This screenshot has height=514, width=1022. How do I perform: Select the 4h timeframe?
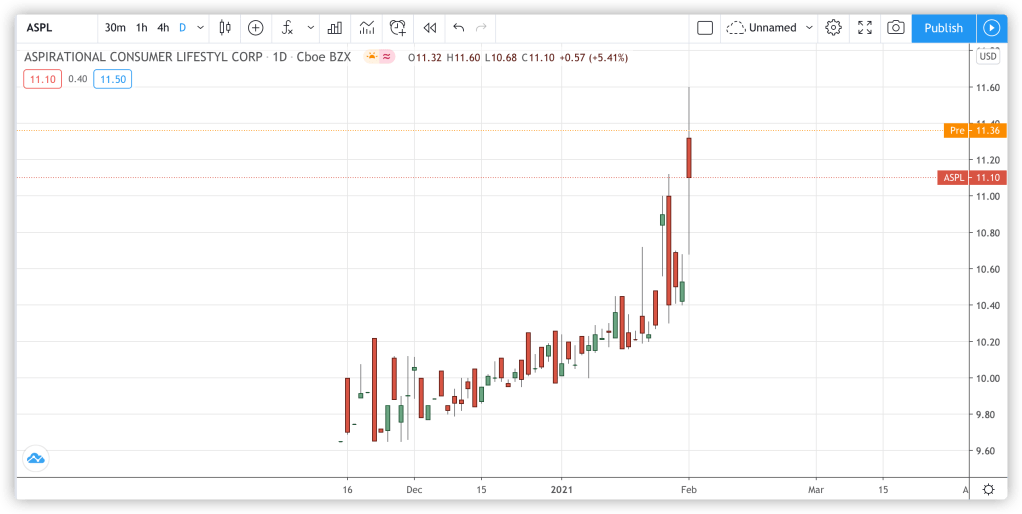coord(163,28)
